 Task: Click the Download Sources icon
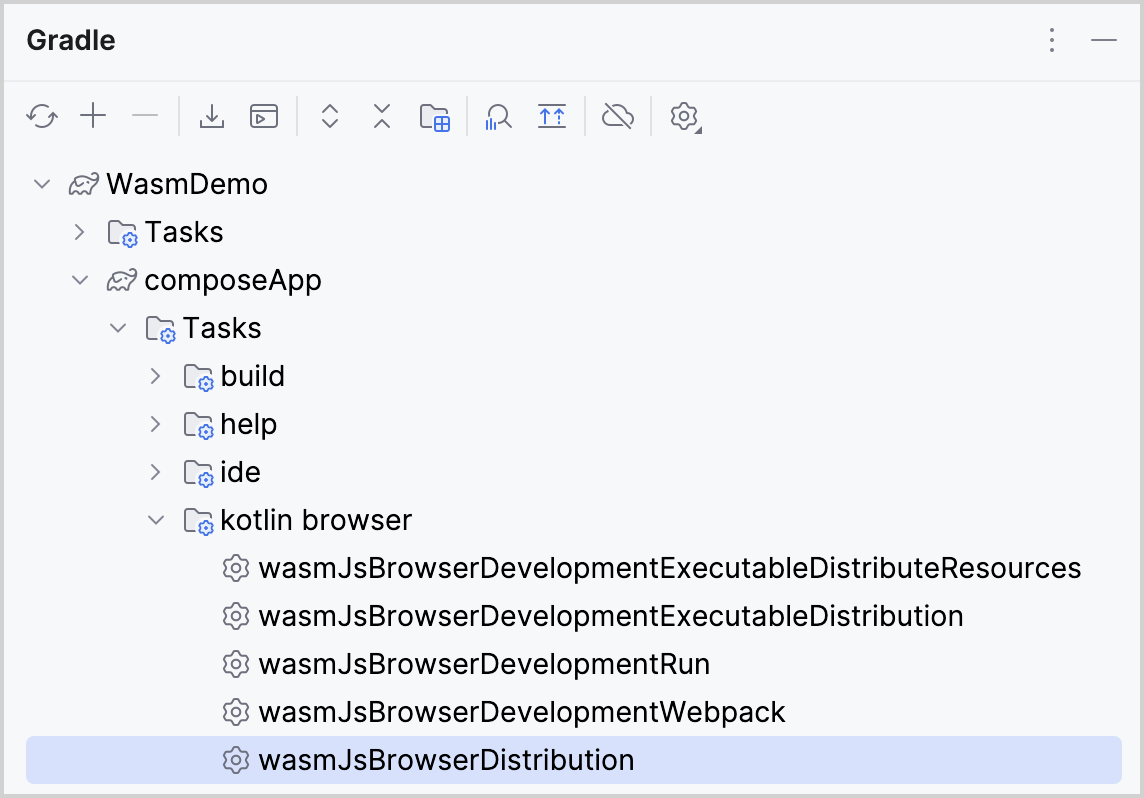tap(212, 116)
